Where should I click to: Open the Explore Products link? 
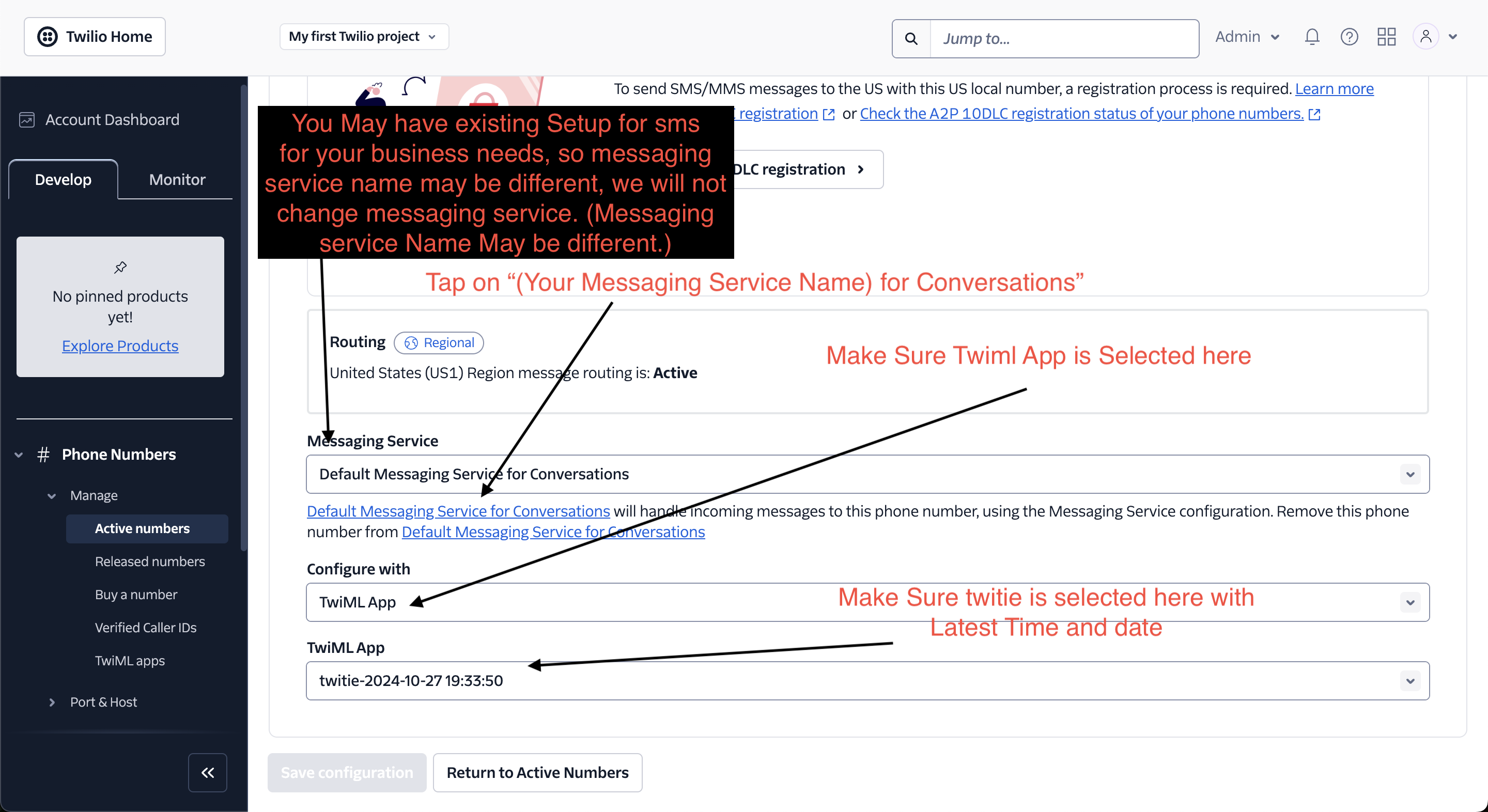pos(120,346)
